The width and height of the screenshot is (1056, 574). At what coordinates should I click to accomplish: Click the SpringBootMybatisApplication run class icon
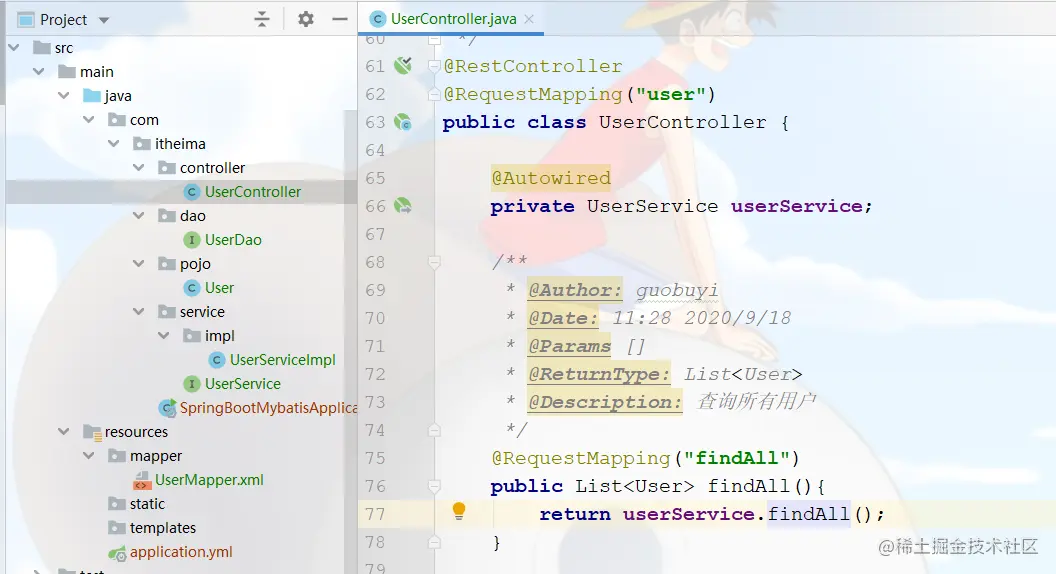coord(167,408)
